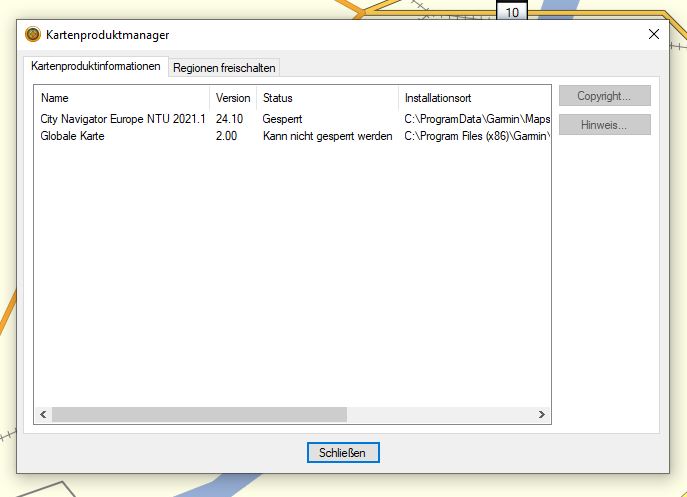
Task: Click the version number 24.10 cell
Action: pyautogui.click(x=229, y=120)
